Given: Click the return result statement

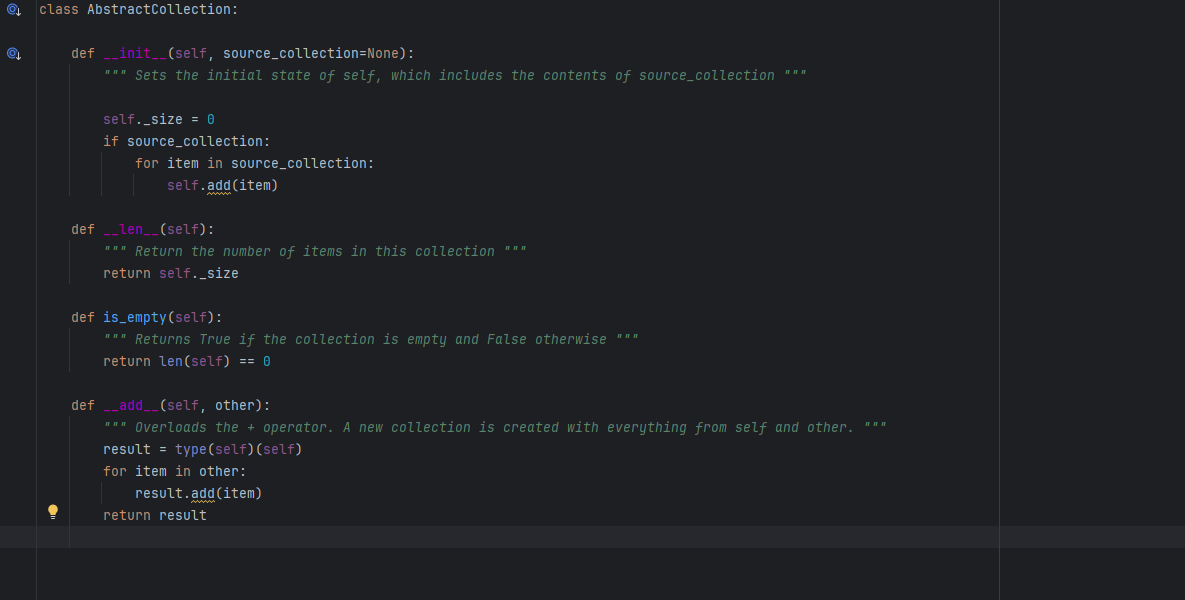Looking at the screenshot, I should click(154, 515).
